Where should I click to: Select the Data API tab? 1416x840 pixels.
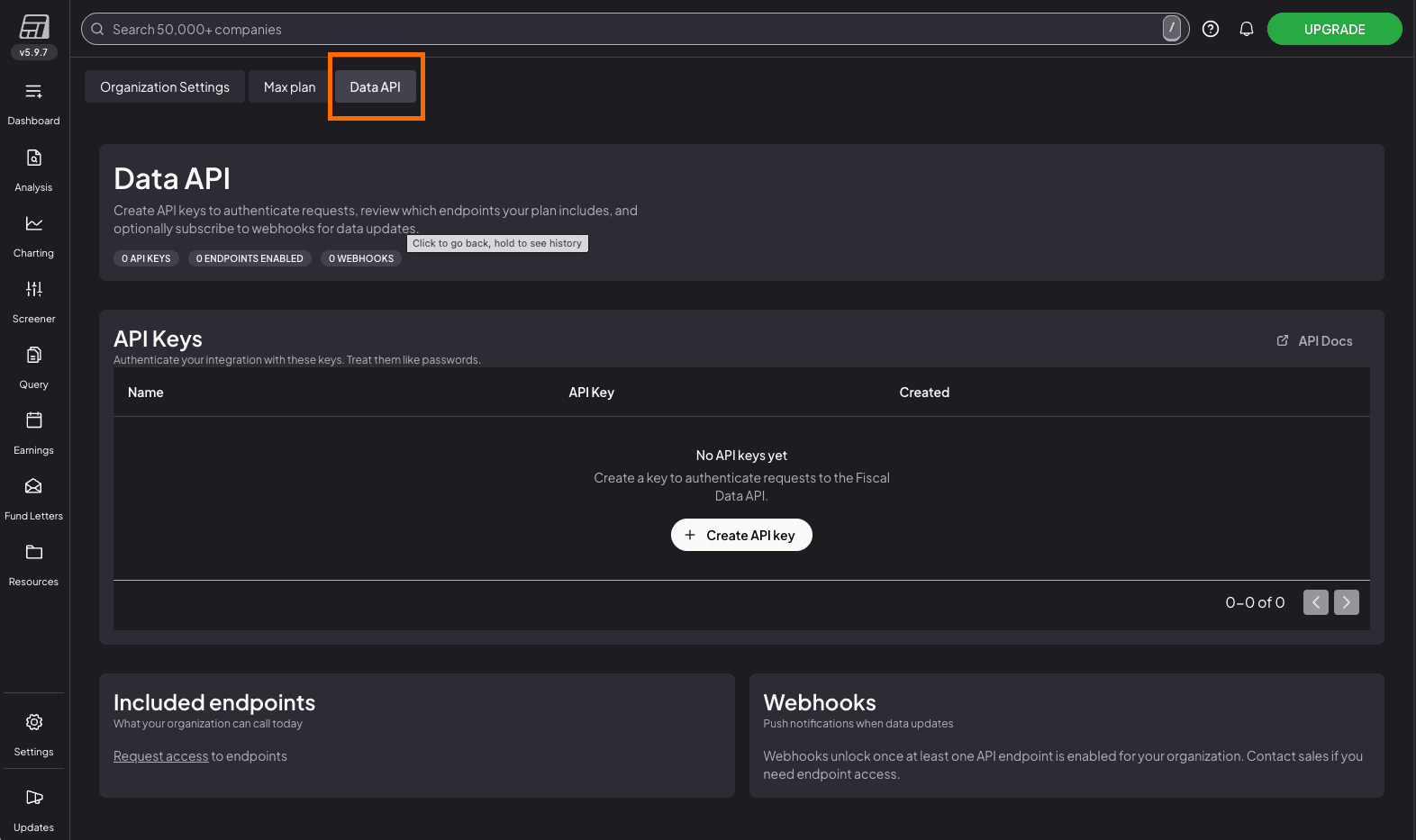[376, 87]
